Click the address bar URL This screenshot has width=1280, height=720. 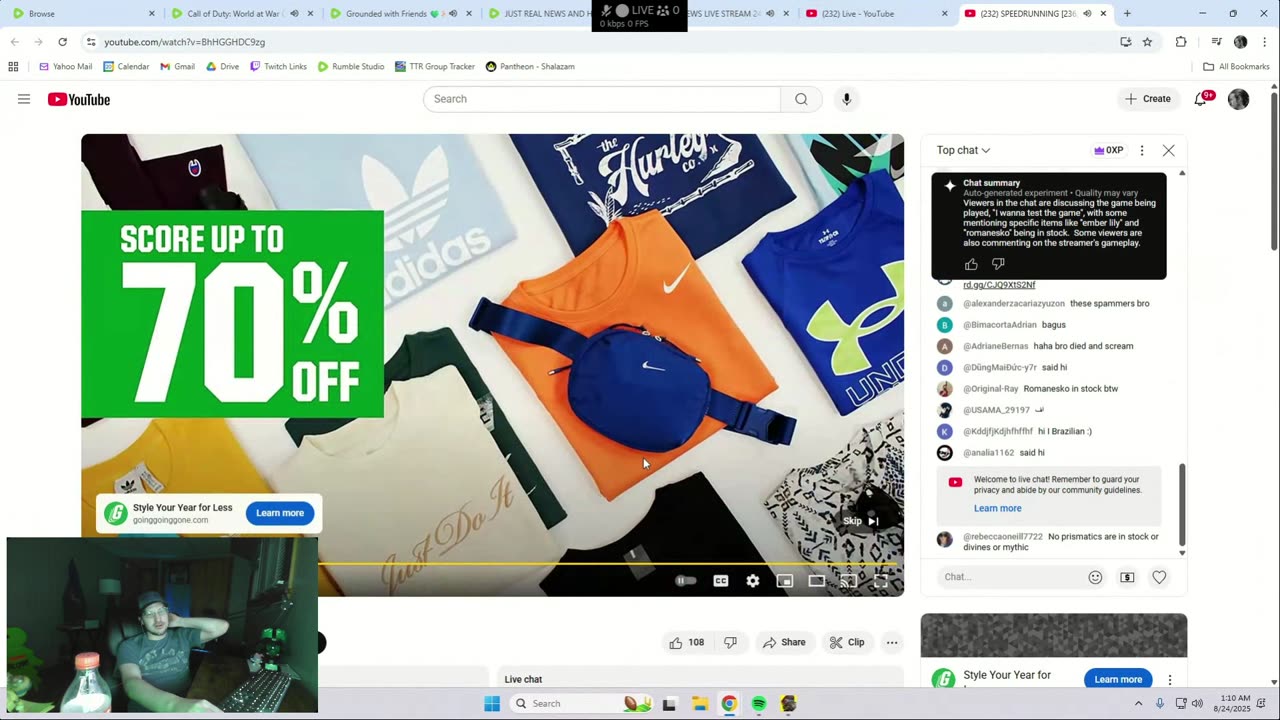tap(185, 42)
